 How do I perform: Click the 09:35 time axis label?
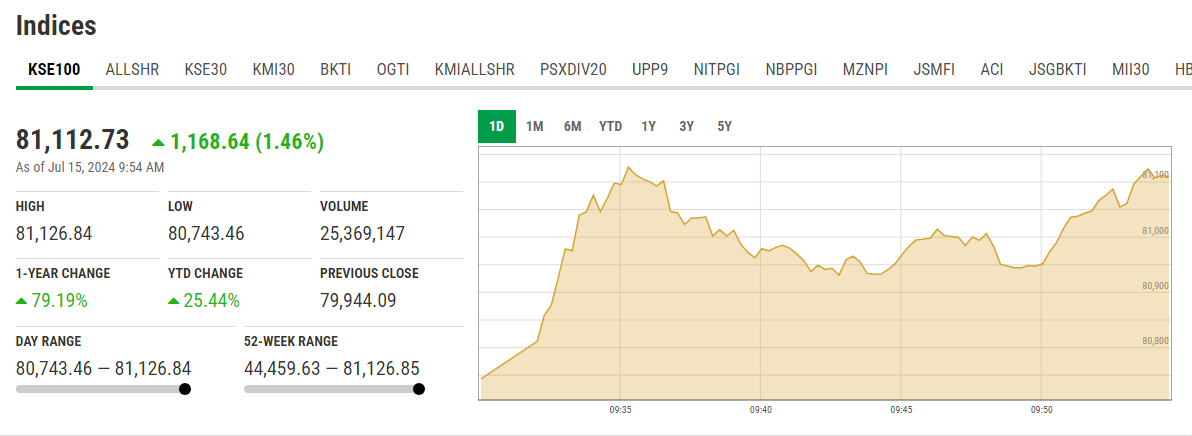620,410
